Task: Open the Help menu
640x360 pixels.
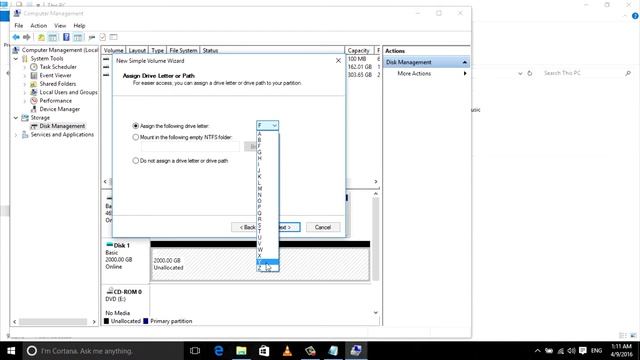Action: (x=79, y=26)
